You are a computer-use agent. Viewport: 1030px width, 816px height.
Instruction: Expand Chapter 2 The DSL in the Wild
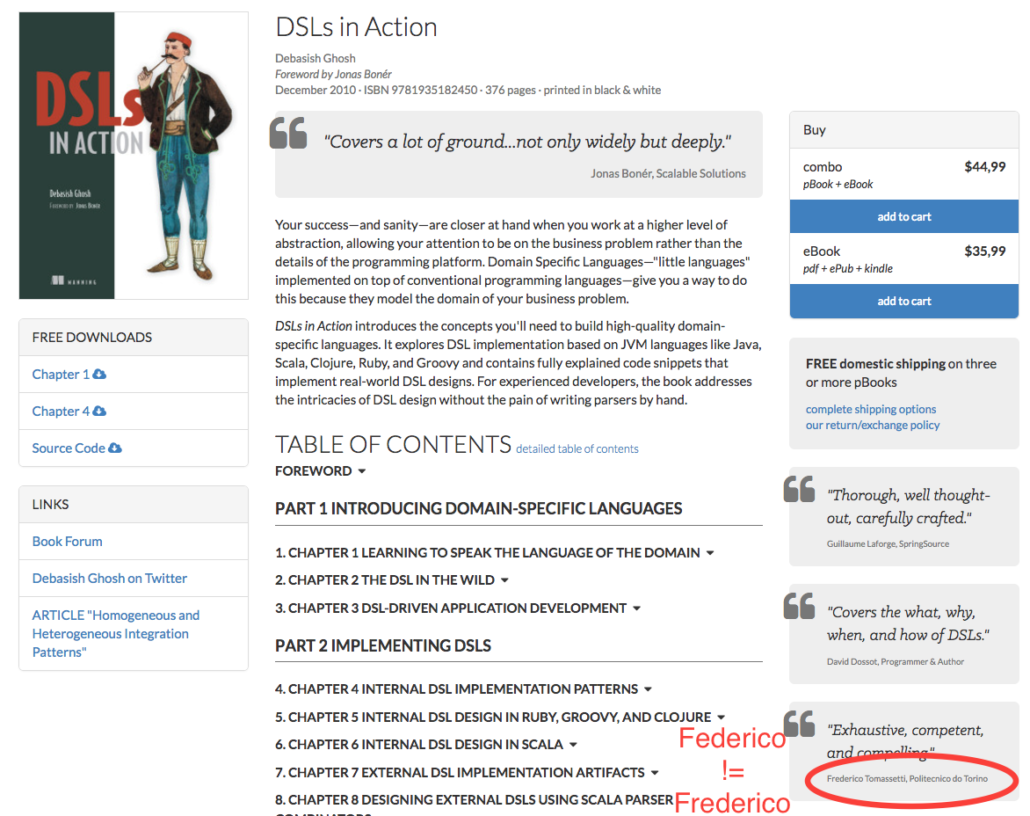coord(504,580)
